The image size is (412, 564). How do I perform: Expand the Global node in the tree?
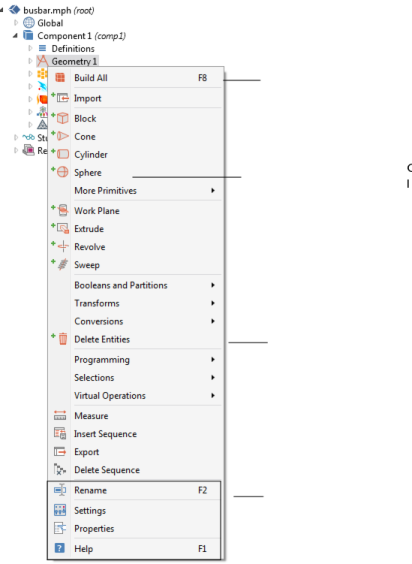[x=16, y=23]
